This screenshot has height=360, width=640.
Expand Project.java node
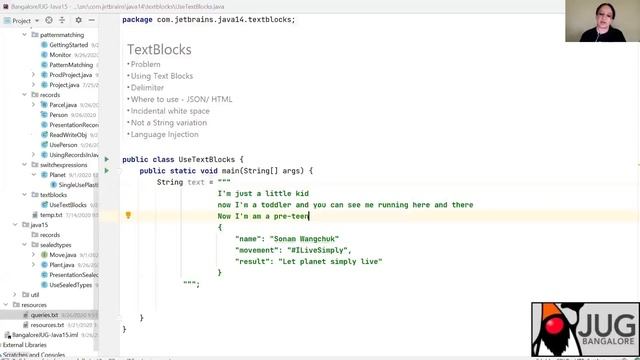pyautogui.click(x=33, y=85)
